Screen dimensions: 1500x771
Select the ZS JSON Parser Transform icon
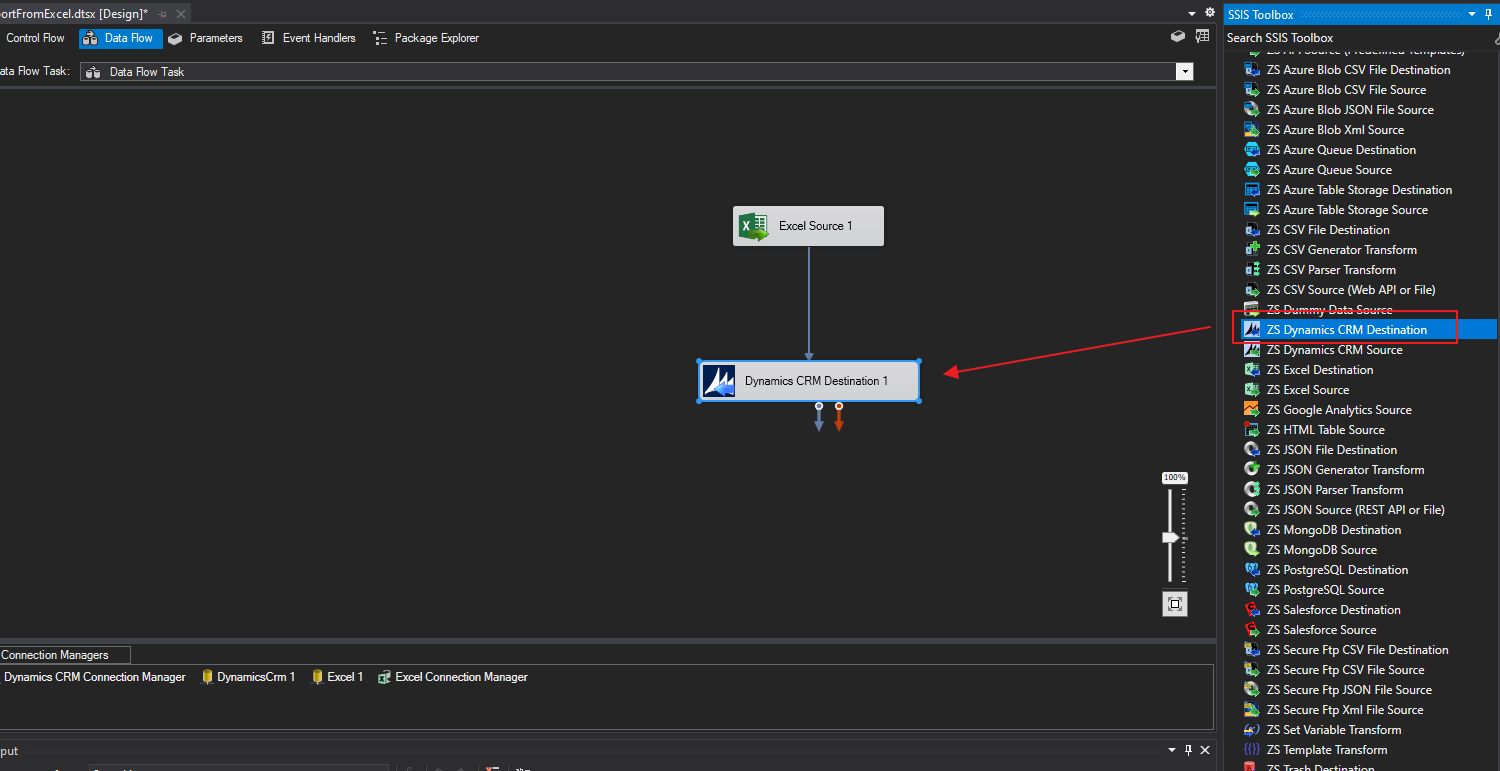coord(1252,489)
